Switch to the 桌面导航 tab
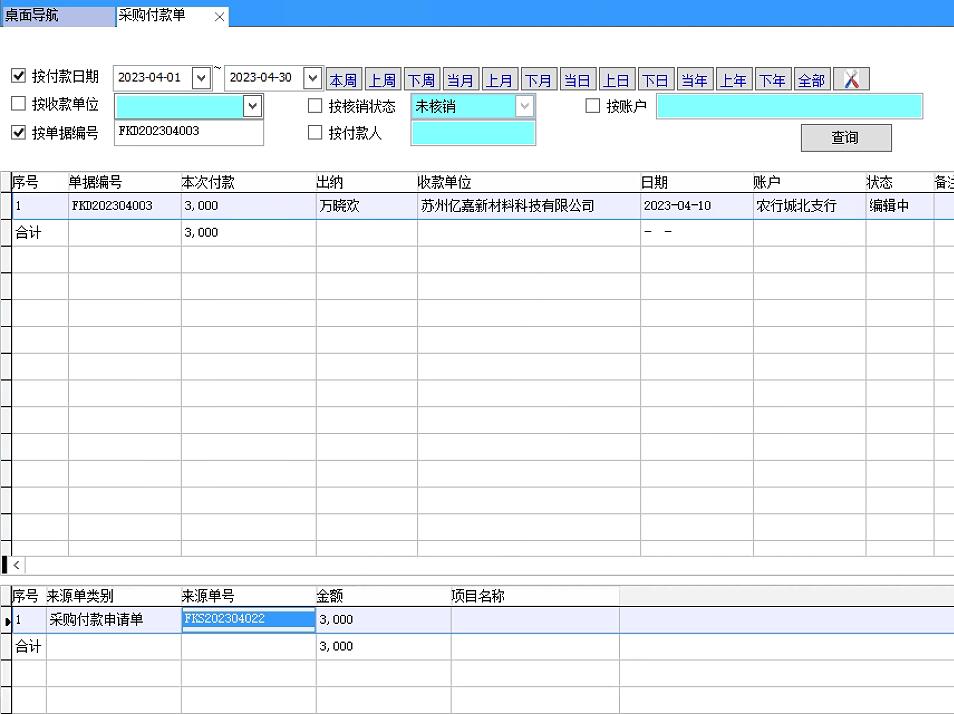This screenshot has height=714, width=954. coord(32,16)
